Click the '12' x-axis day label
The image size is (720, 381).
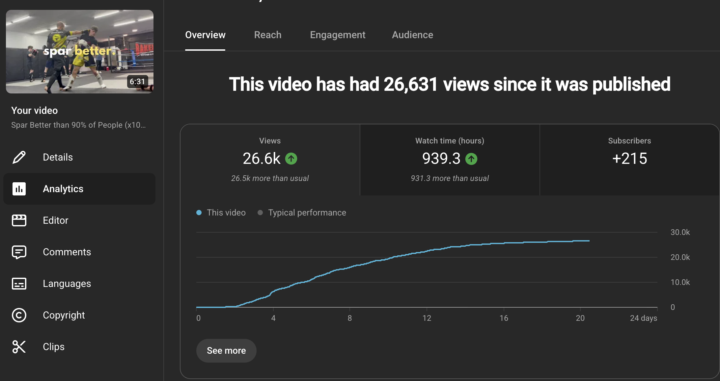click(x=427, y=319)
